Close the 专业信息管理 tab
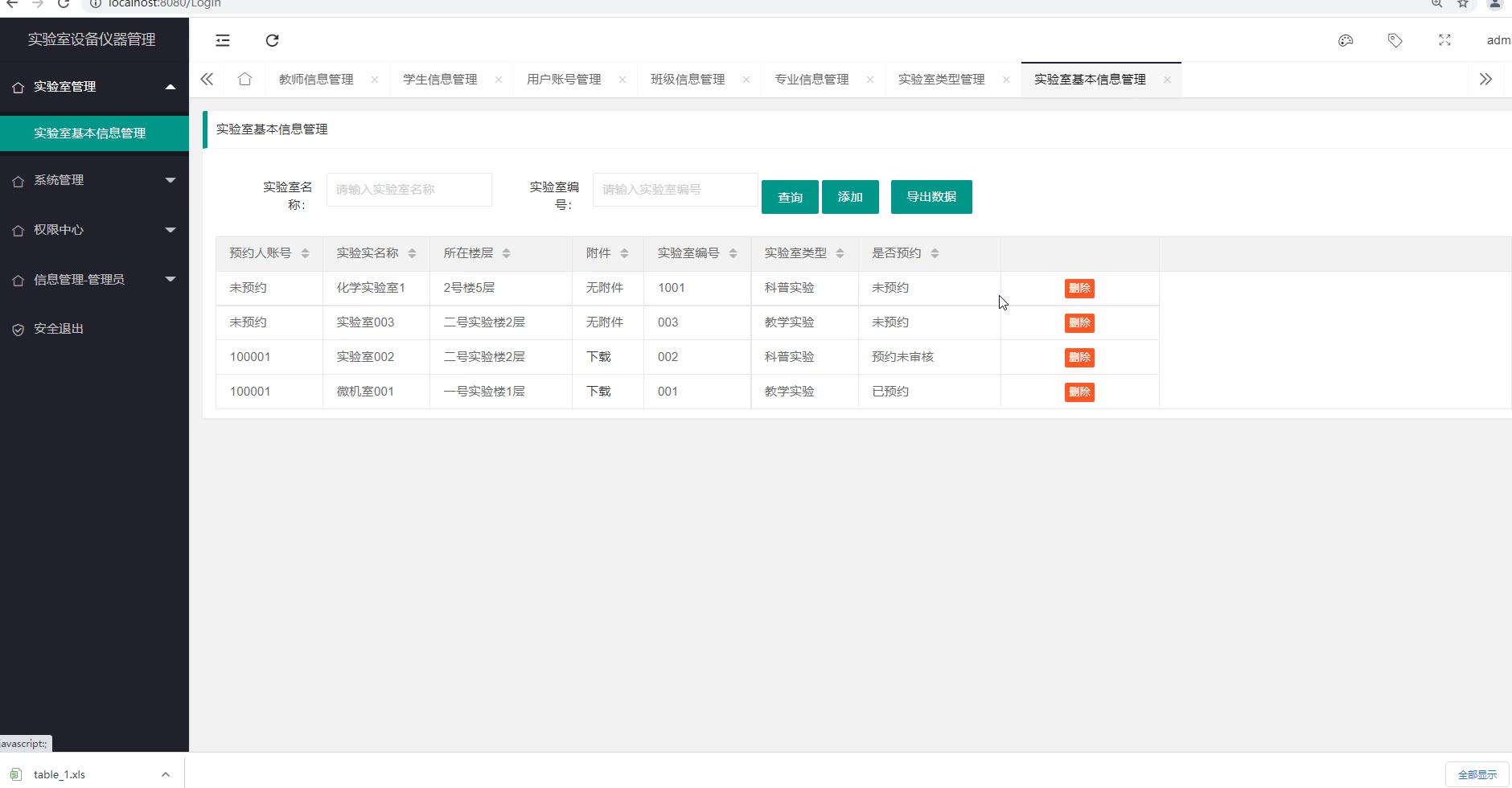The width and height of the screenshot is (1512, 788). [870, 80]
